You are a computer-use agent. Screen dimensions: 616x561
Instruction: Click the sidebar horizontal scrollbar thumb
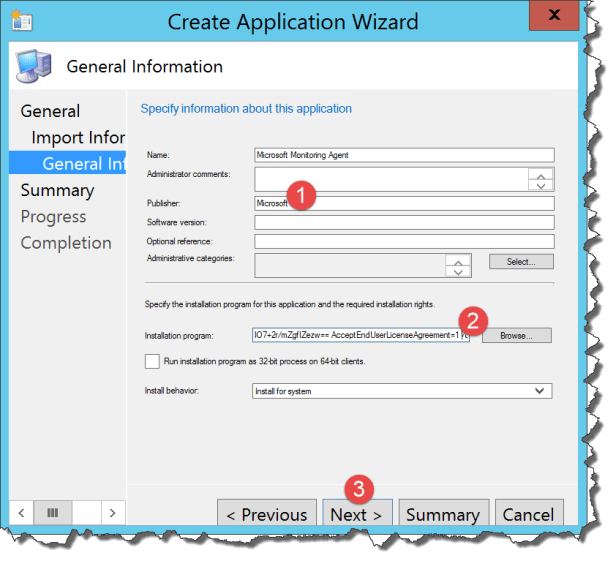click(x=53, y=513)
